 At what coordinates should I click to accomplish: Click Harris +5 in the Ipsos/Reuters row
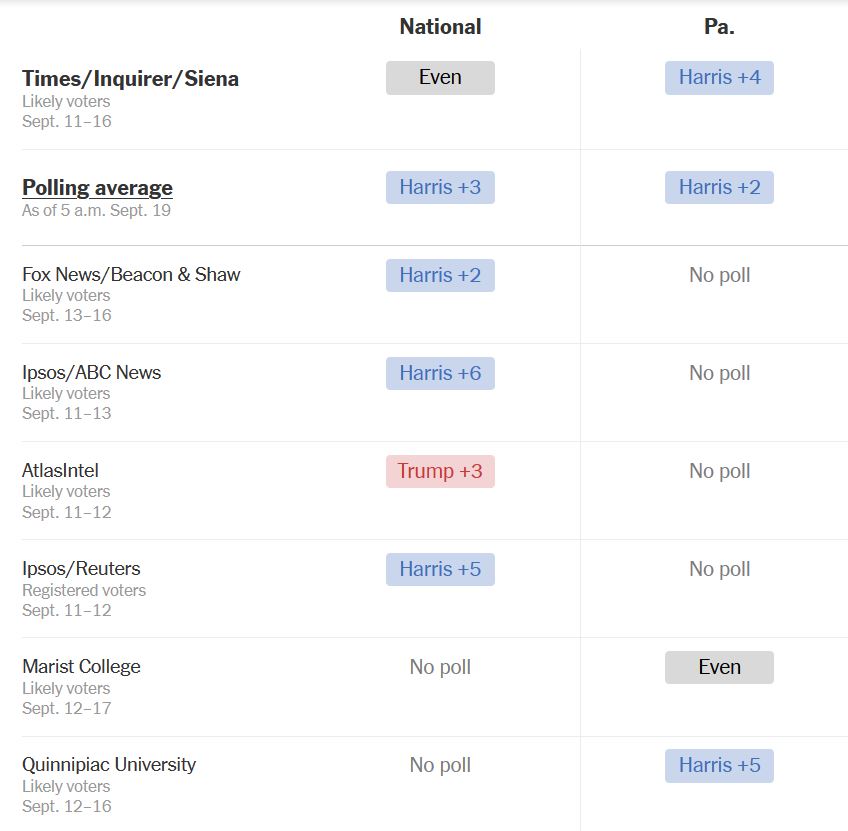click(x=440, y=569)
